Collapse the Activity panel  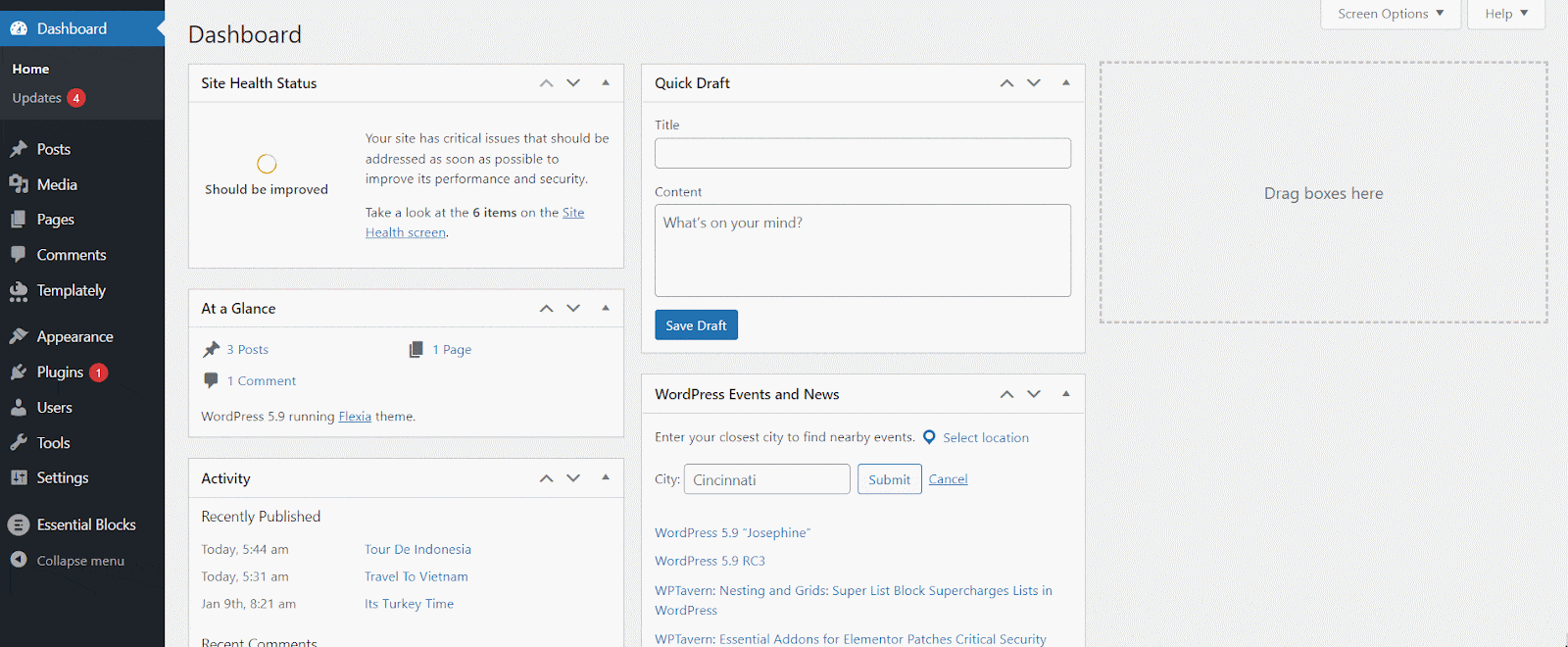(606, 477)
